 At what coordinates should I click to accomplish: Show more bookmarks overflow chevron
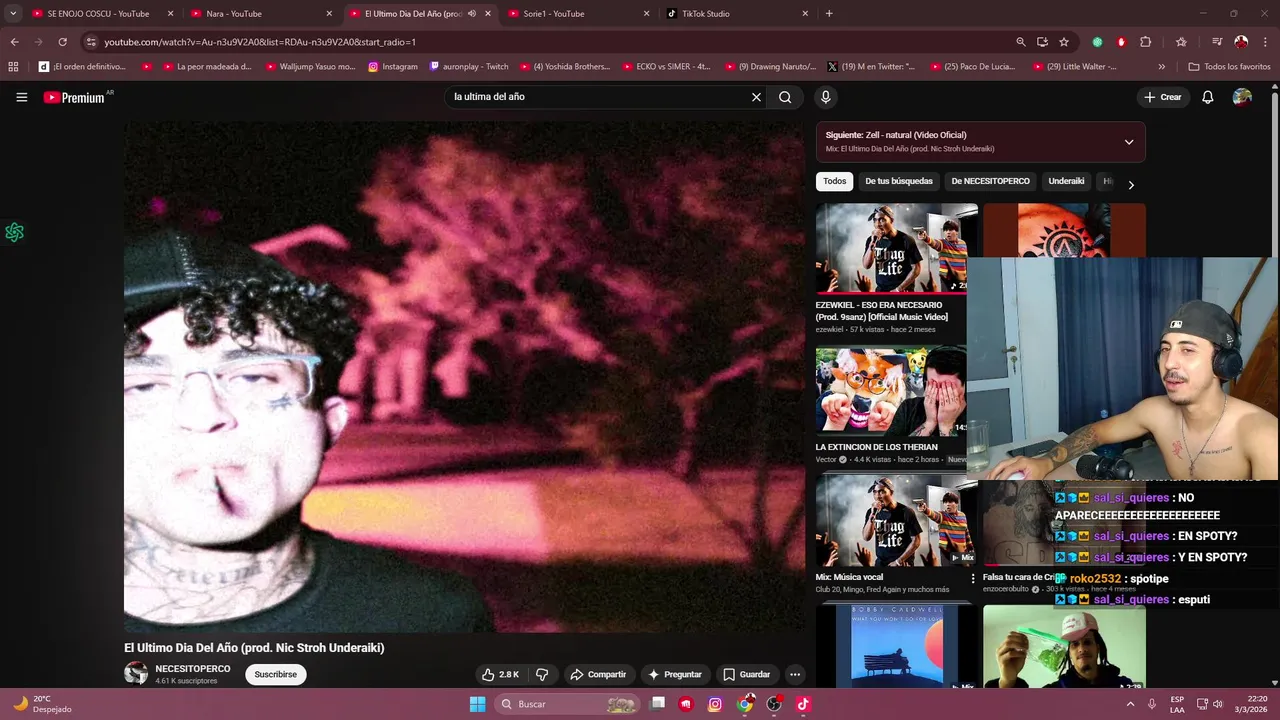pyautogui.click(x=1161, y=67)
